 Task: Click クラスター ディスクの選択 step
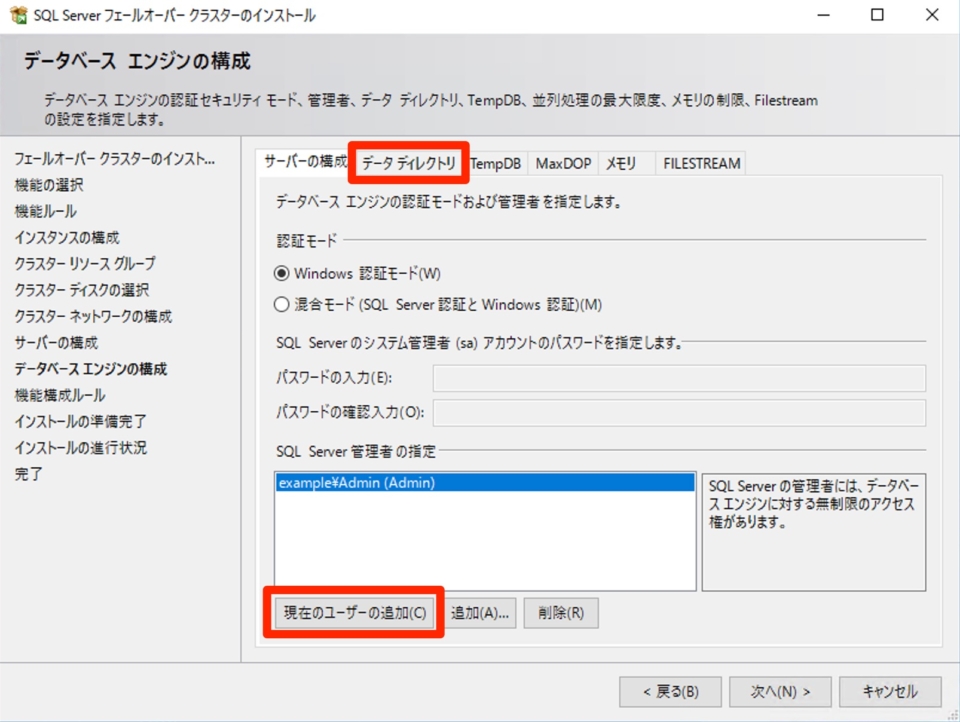pos(81,290)
